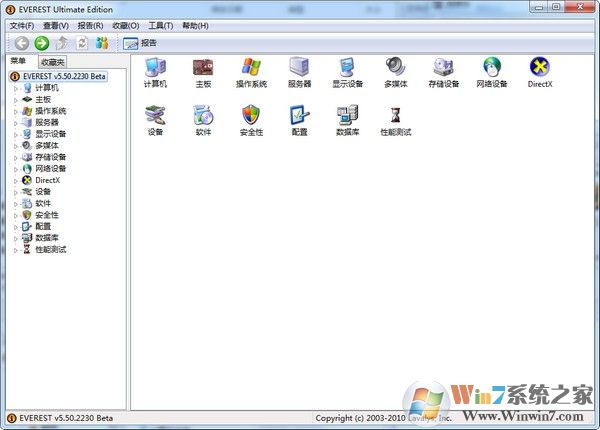Image resolution: width=600 pixels, height=430 pixels.
Task: Open the 文件(F) menu
Action: 22,25
